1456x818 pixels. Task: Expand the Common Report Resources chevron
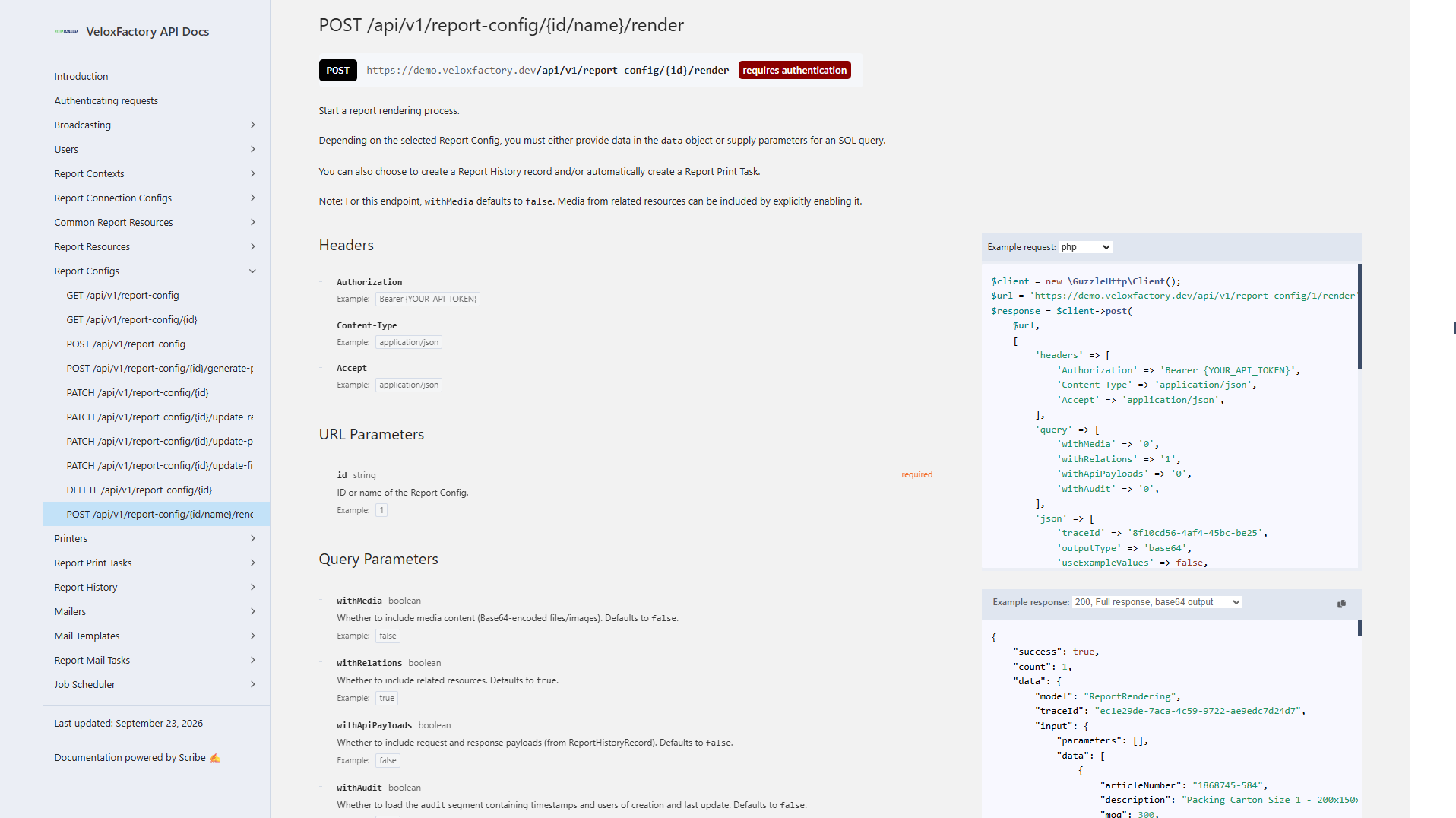[253, 222]
